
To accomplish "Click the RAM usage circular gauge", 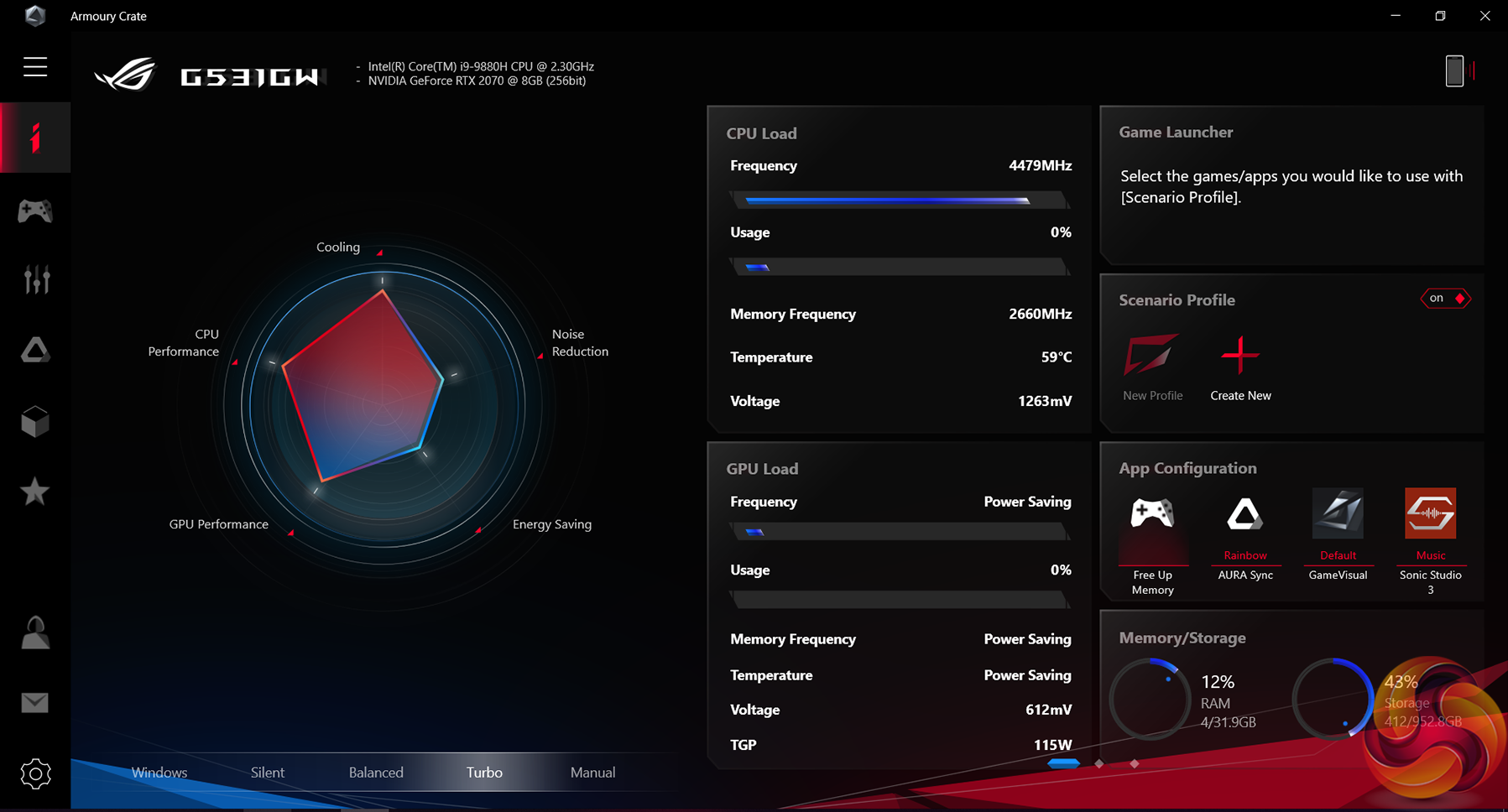I will (x=1150, y=700).
